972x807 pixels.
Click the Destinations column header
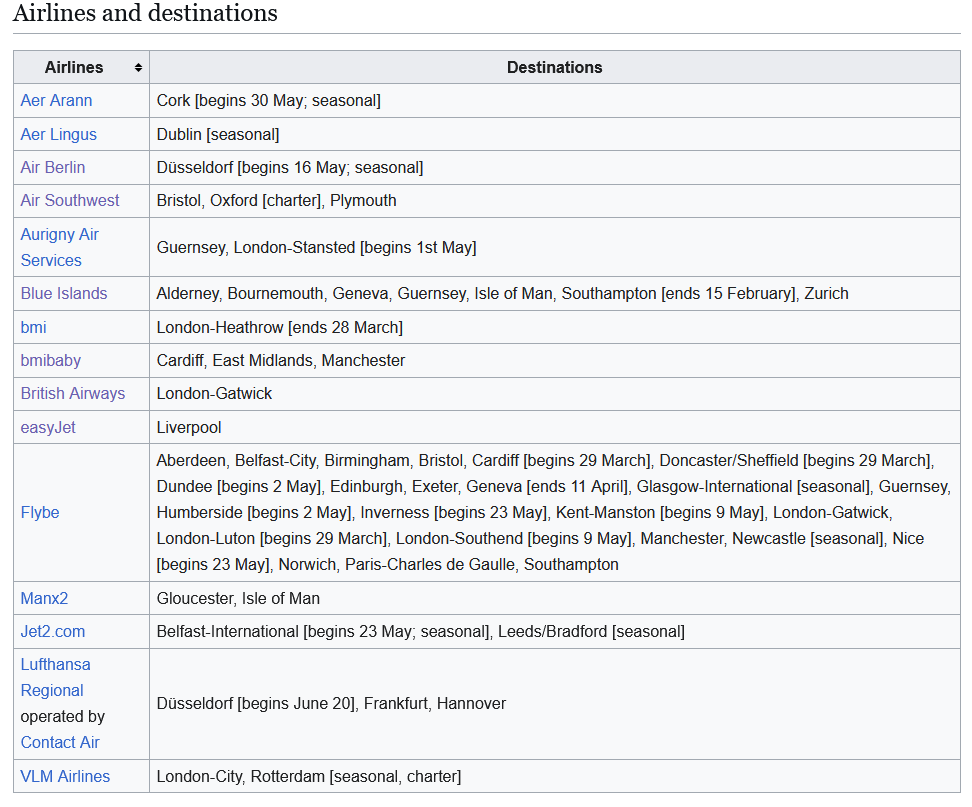click(554, 68)
